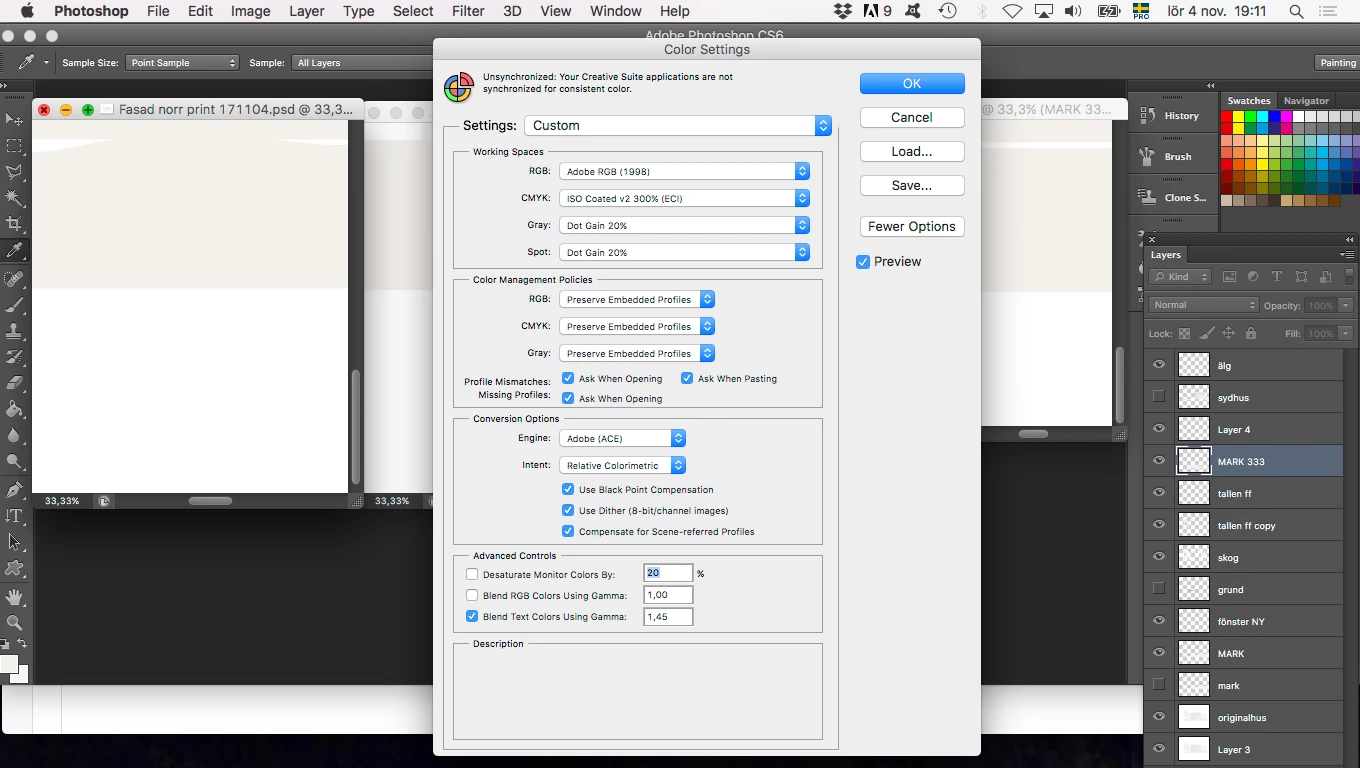1360x768 pixels.
Task: Open the CMYK working space dropdown
Action: coord(684,199)
